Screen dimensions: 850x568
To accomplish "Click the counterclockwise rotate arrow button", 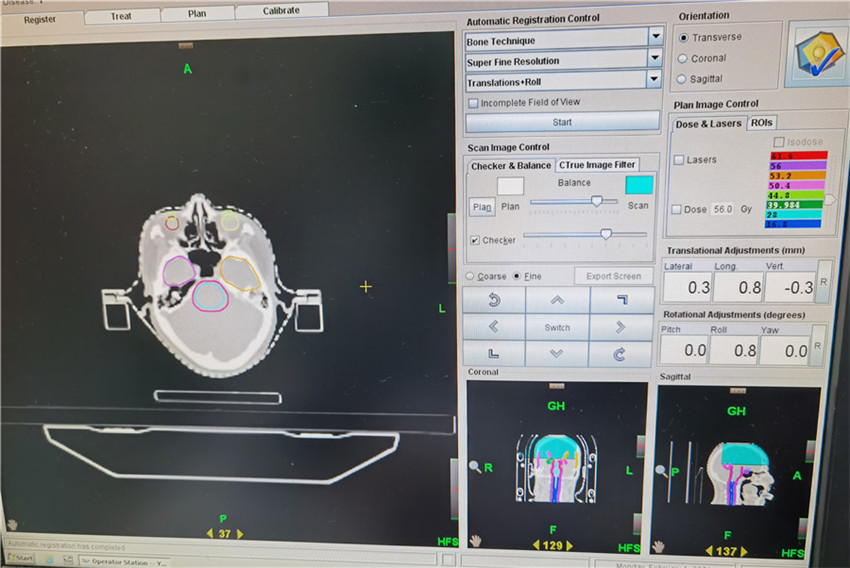I will coord(494,300).
